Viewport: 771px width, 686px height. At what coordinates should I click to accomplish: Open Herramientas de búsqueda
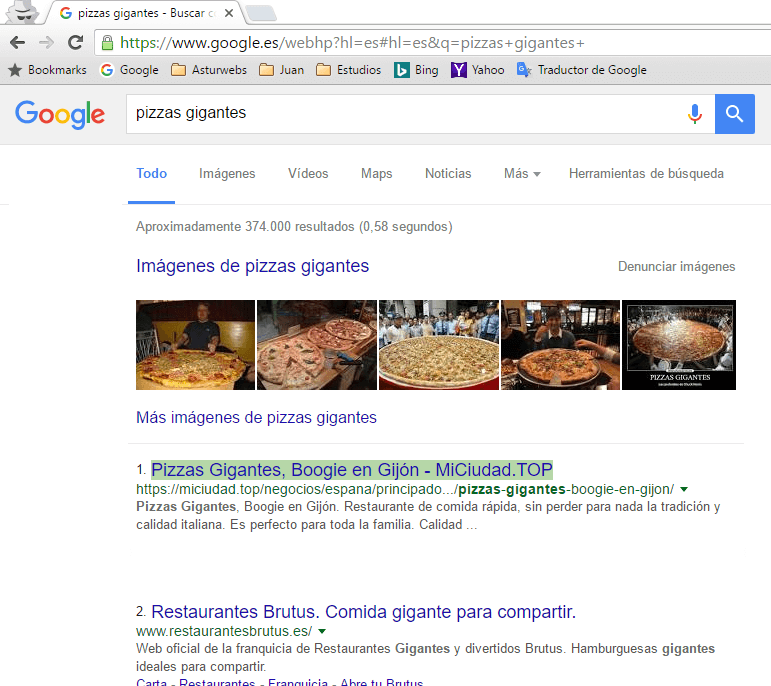tap(646, 174)
